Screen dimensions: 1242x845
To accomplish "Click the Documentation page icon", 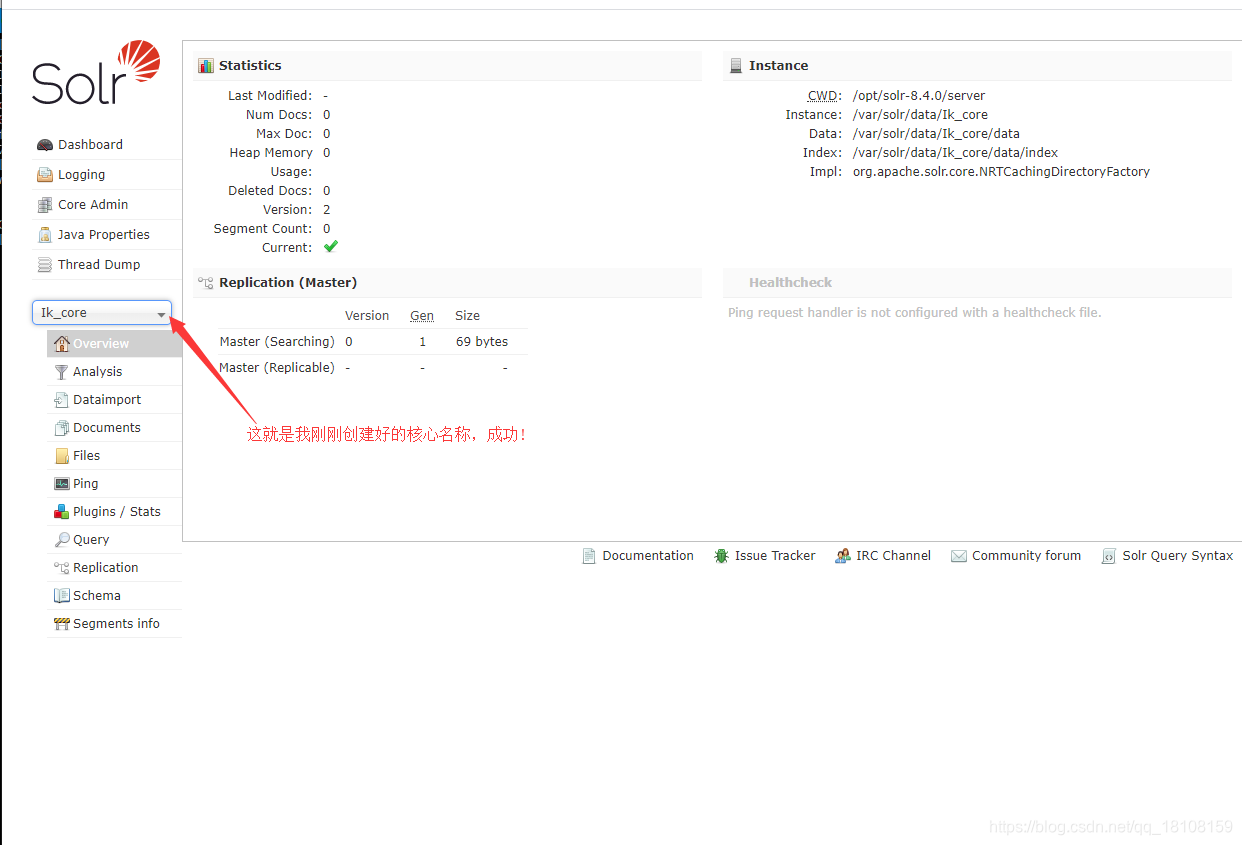I will [x=589, y=556].
